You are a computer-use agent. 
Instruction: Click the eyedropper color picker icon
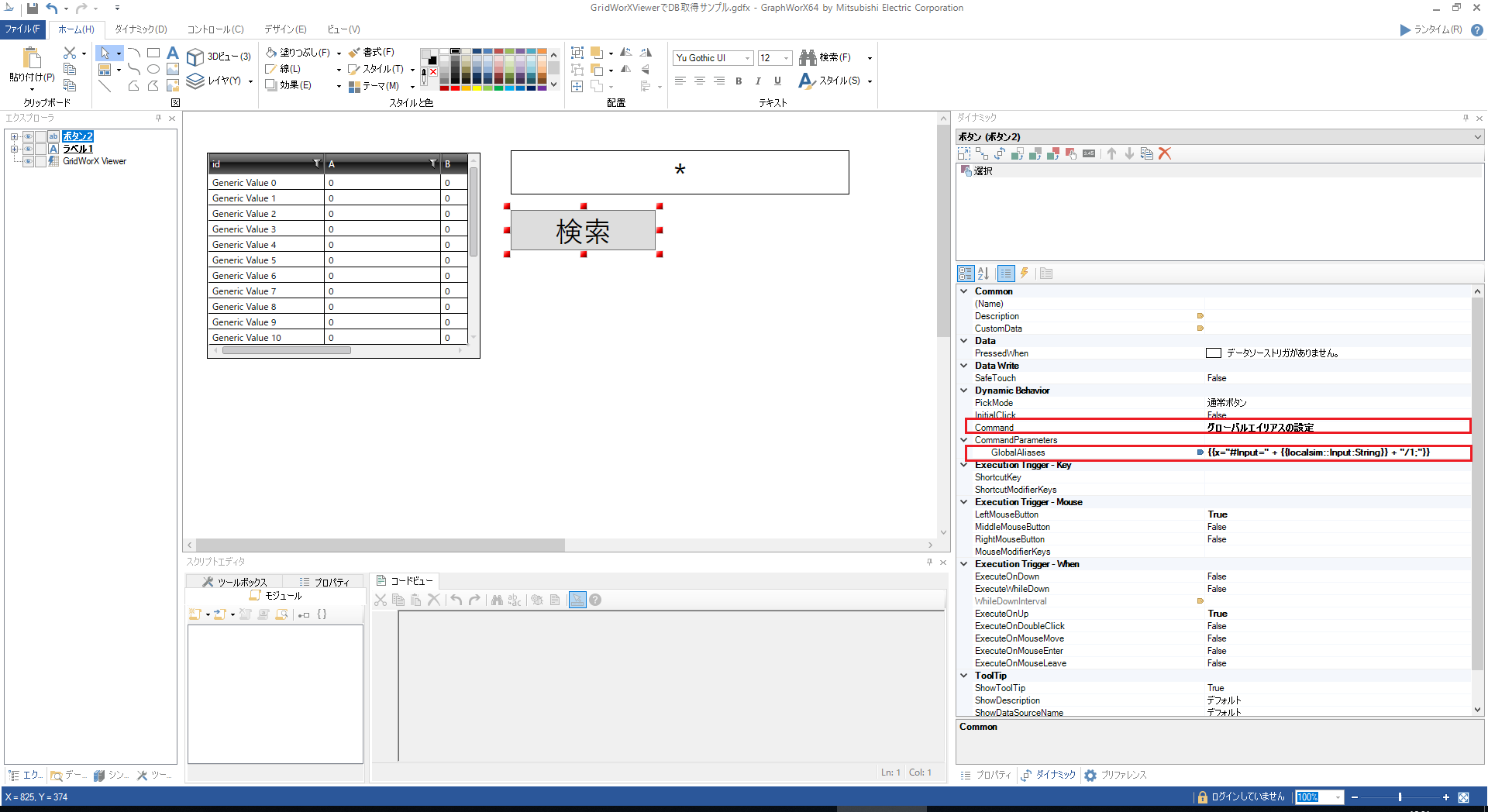point(424,77)
